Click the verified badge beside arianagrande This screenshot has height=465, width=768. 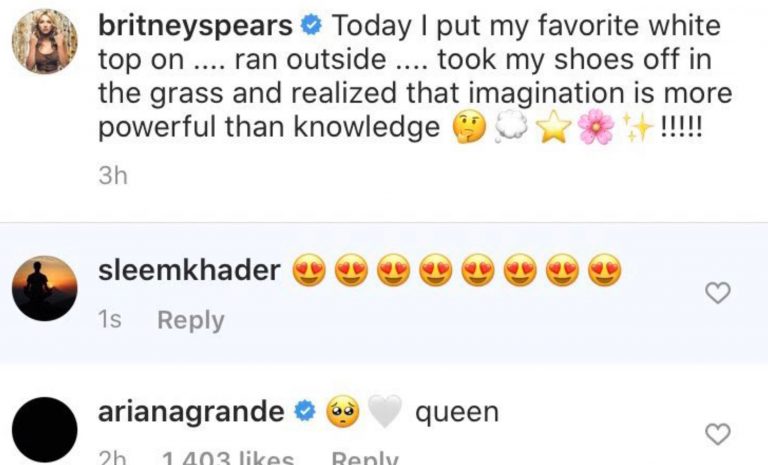click(308, 412)
